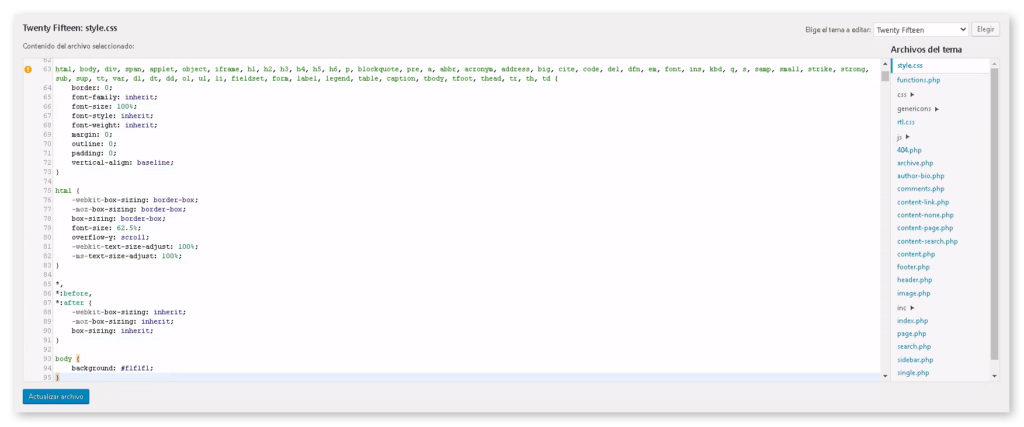The image size is (1024, 427).
Task: Click line number 75 in the gutter
Action: [x=47, y=191]
